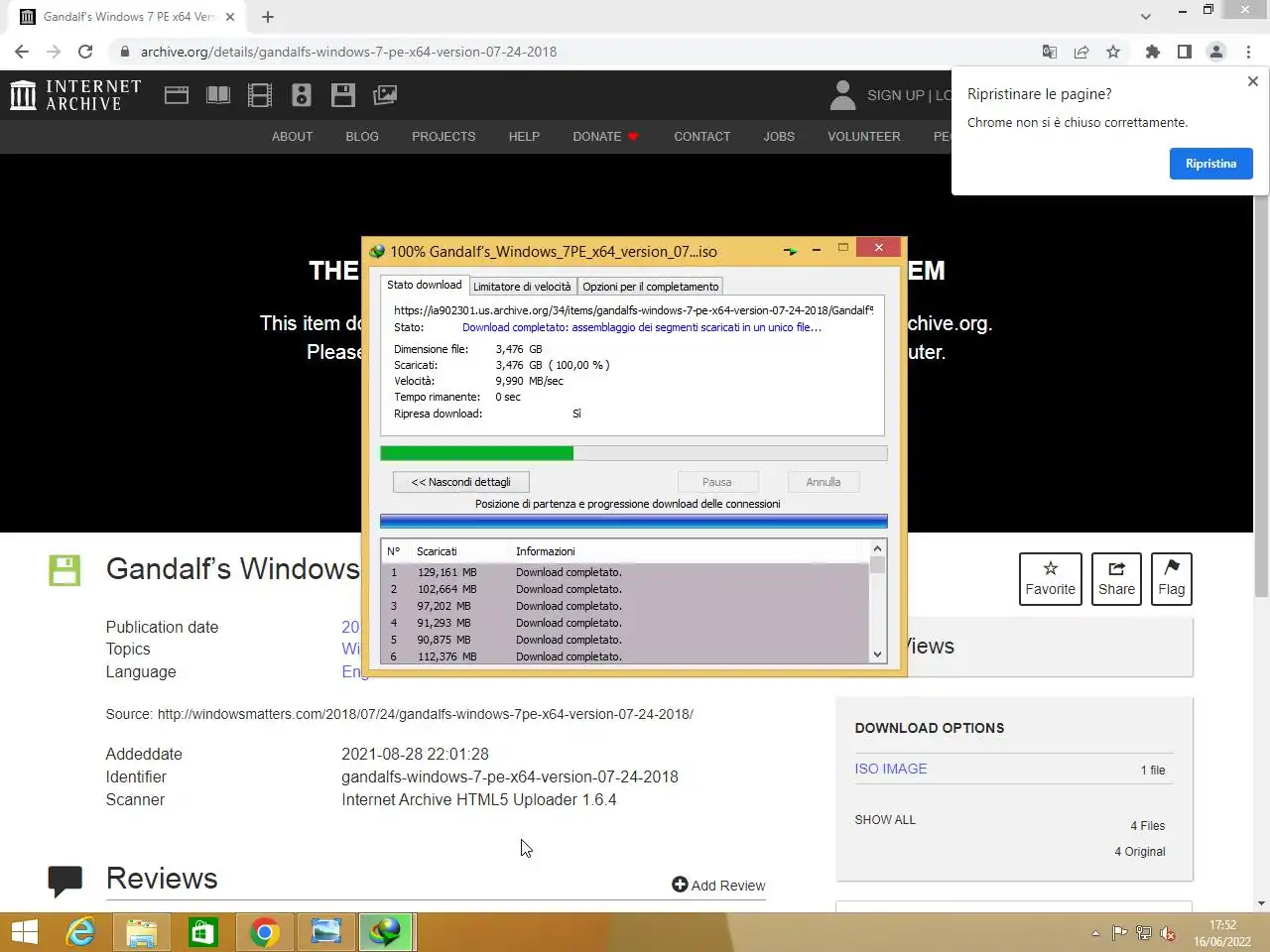Open the PROJECTS menu item
The image size is (1270, 952).
coord(444,137)
